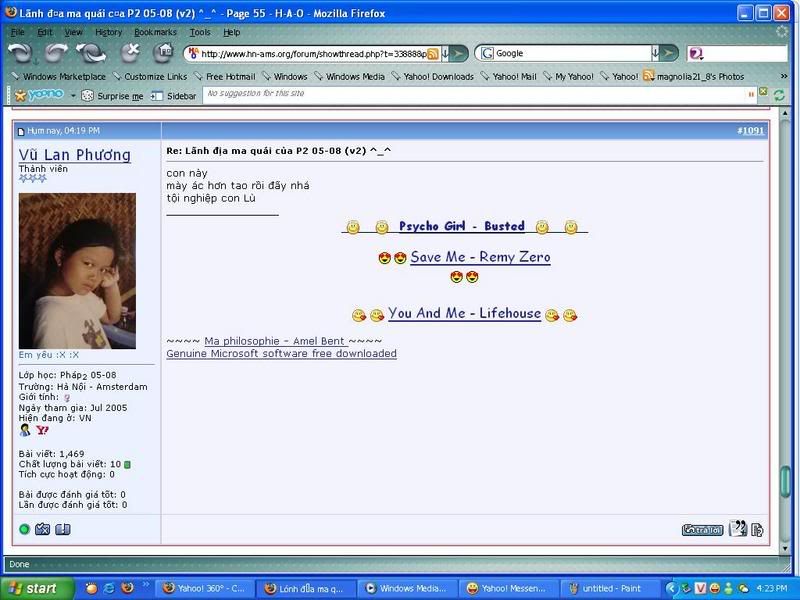Toggle the Yoono Sidebar button
Image resolution: width=800 pixels, height=600 pixels.
point(173,95)
